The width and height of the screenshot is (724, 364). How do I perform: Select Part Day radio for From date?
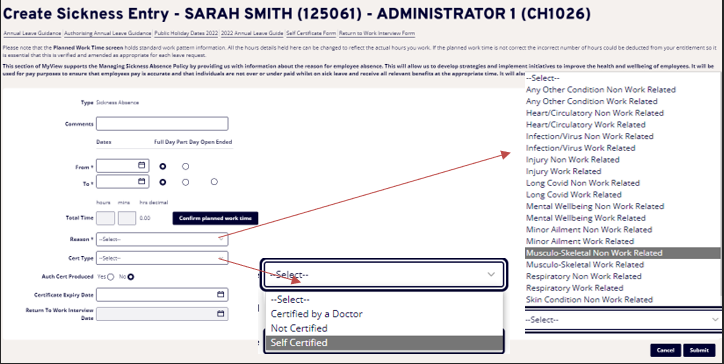click(x=185, y=166)
